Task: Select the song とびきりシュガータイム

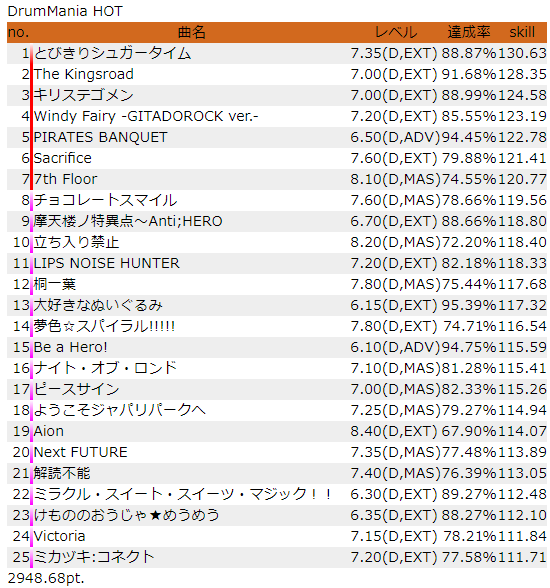Action: point(112,53)
